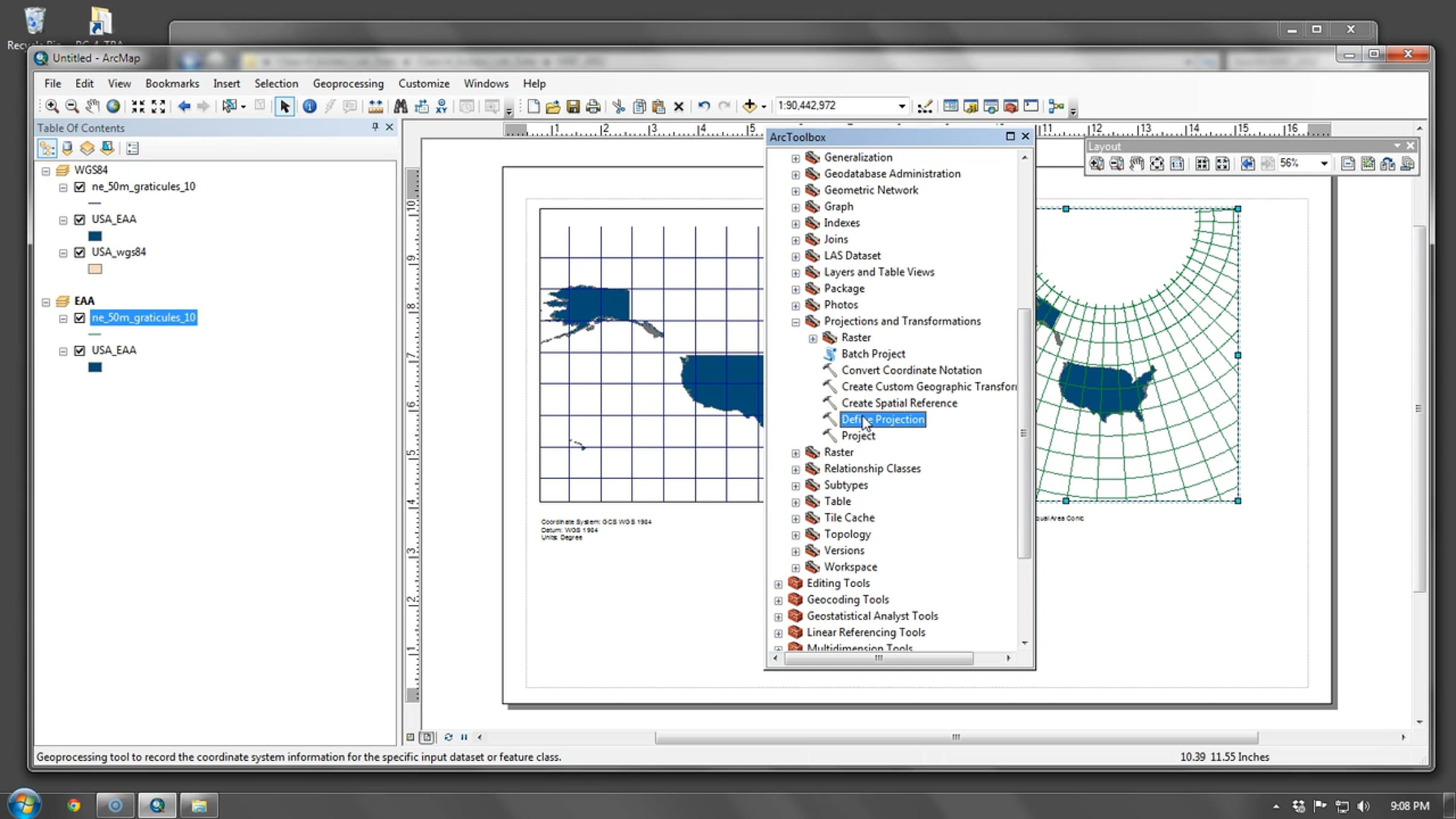Image resolution: width=1456 pixels, height=819 pixels.
Task: Click the Find binoculars icon
Action: click(400, 107)
